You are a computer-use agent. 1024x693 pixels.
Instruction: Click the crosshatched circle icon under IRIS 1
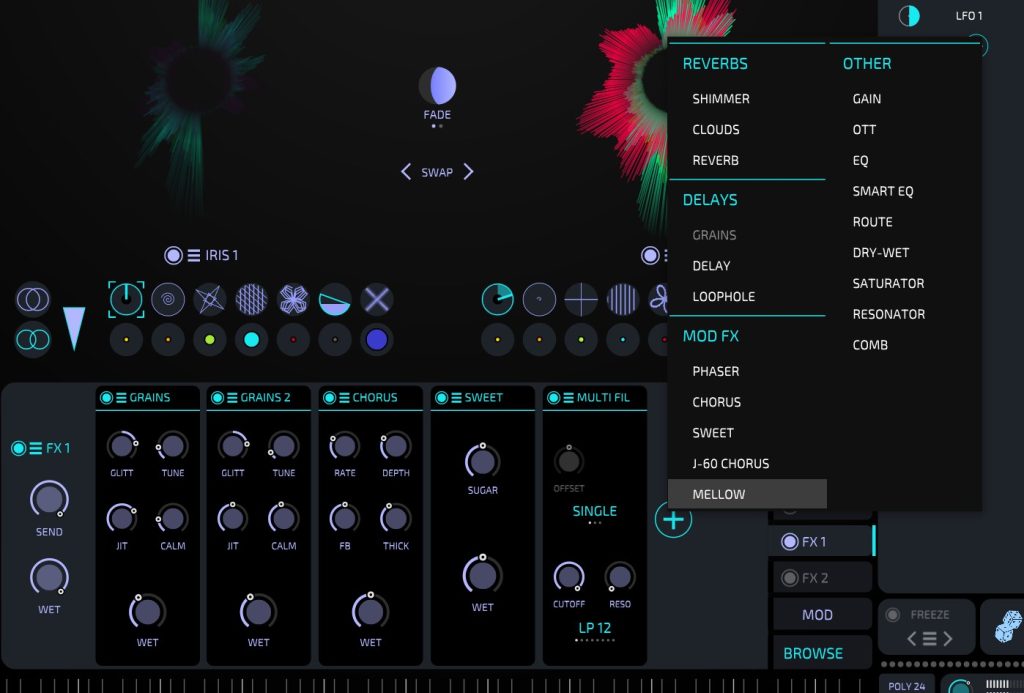[252, 298]
